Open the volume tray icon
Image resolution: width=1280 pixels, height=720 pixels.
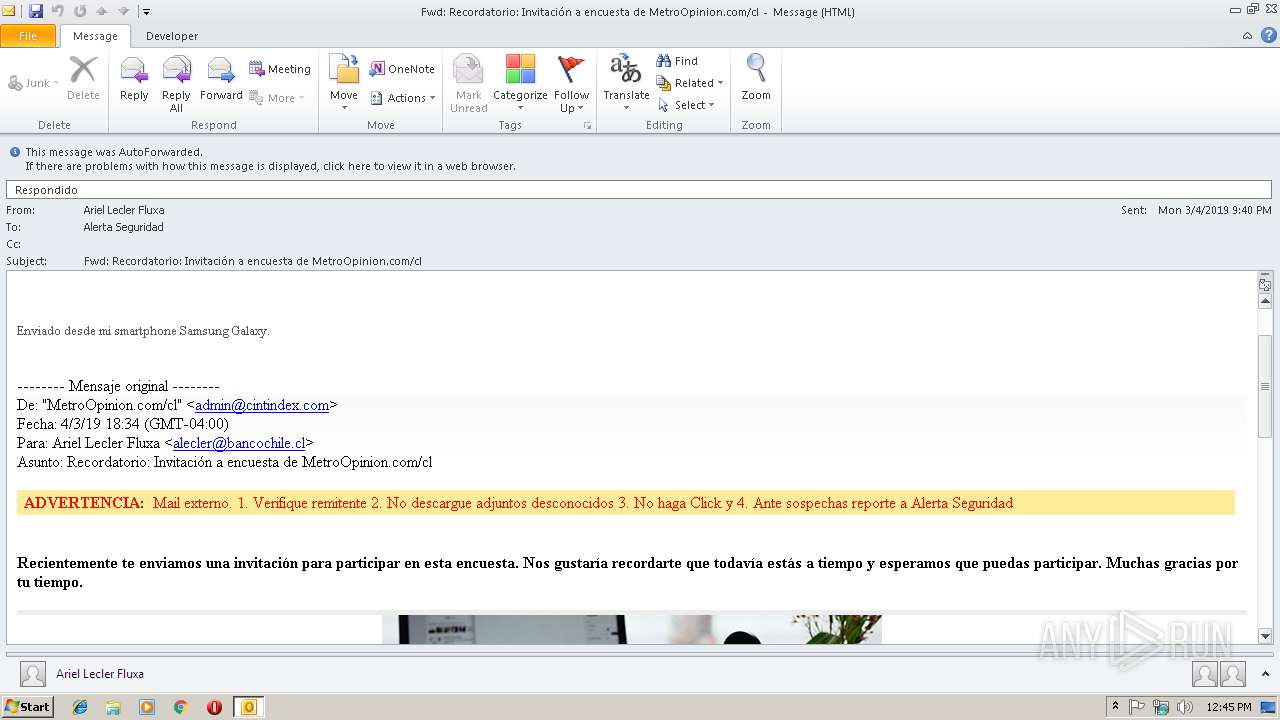click(1186, 707)
